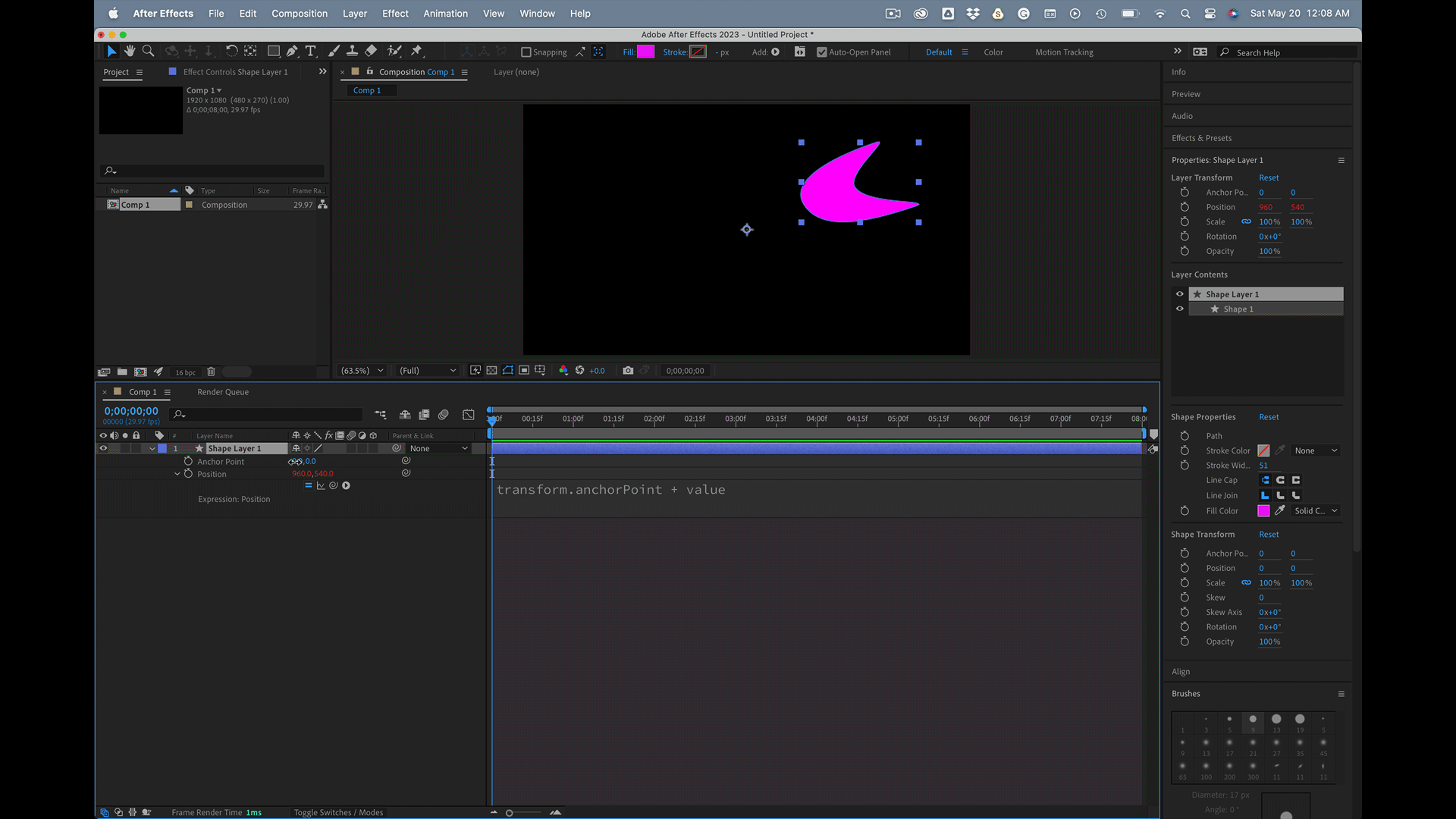
Task: Open the magnification 63.5% dropdown
Action: 362,371
